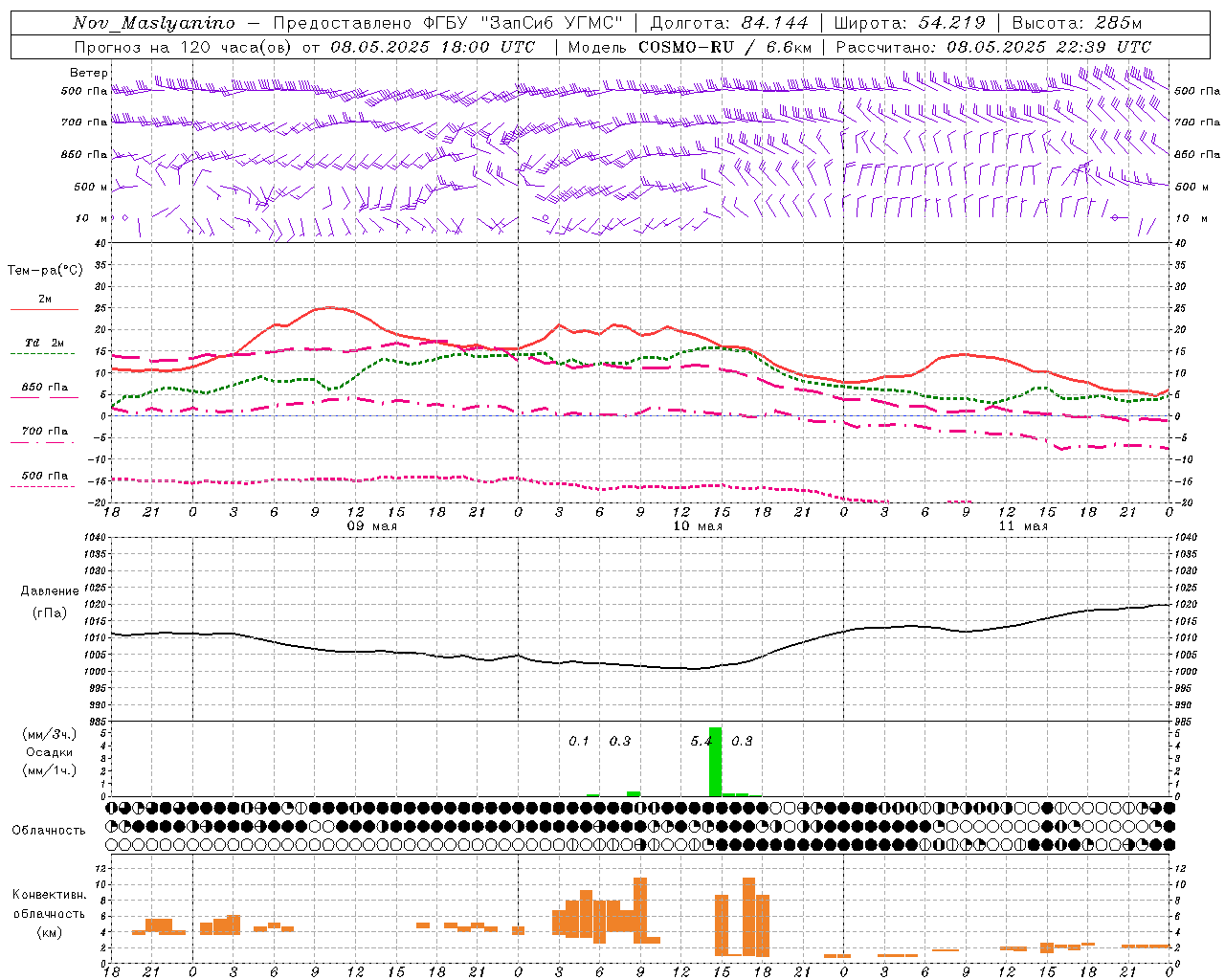Click the station name Nov_Maslyanino

pyautogui.click(x=154, y=23)
